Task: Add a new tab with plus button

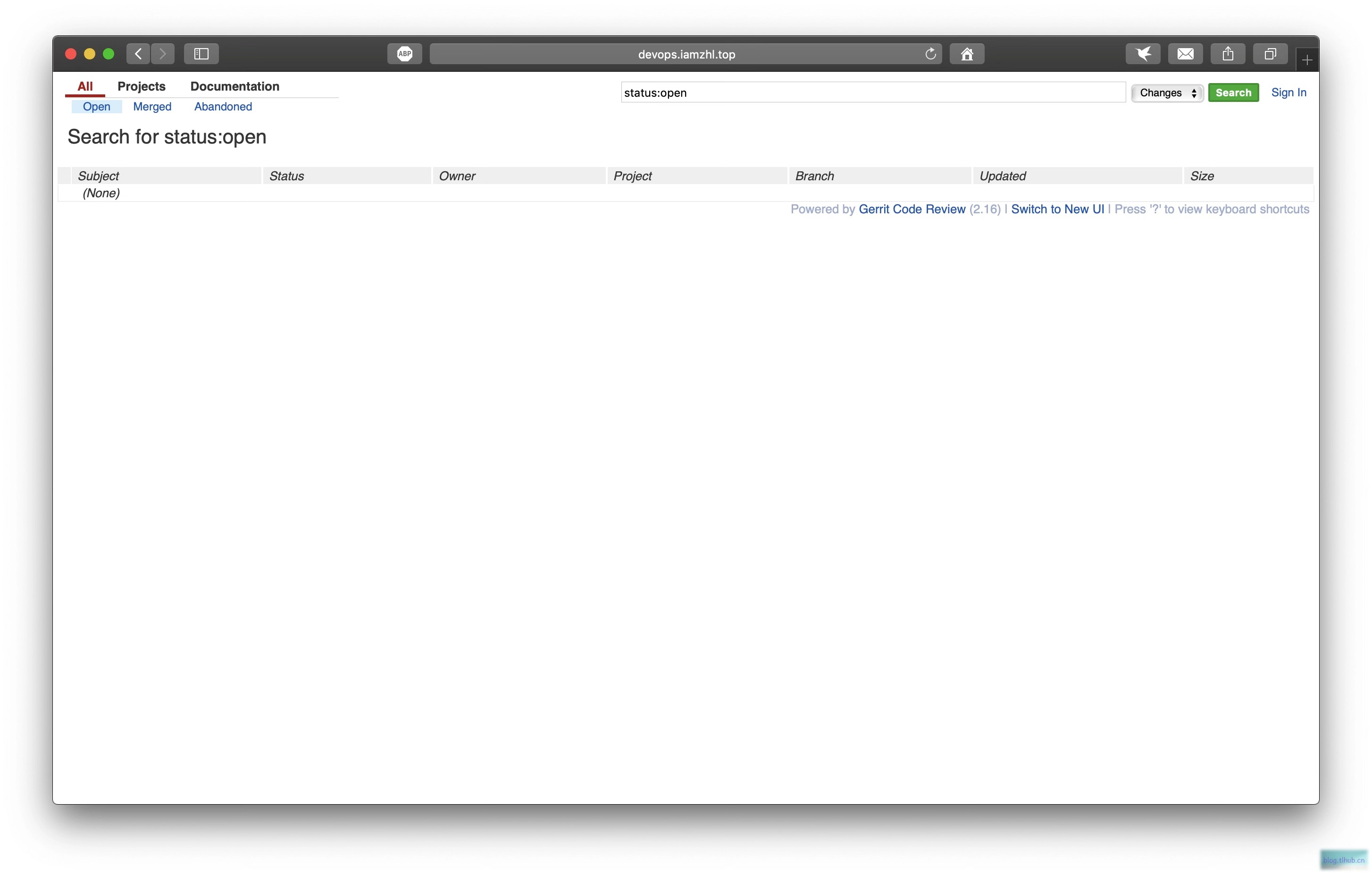Action: (1307, 59)
